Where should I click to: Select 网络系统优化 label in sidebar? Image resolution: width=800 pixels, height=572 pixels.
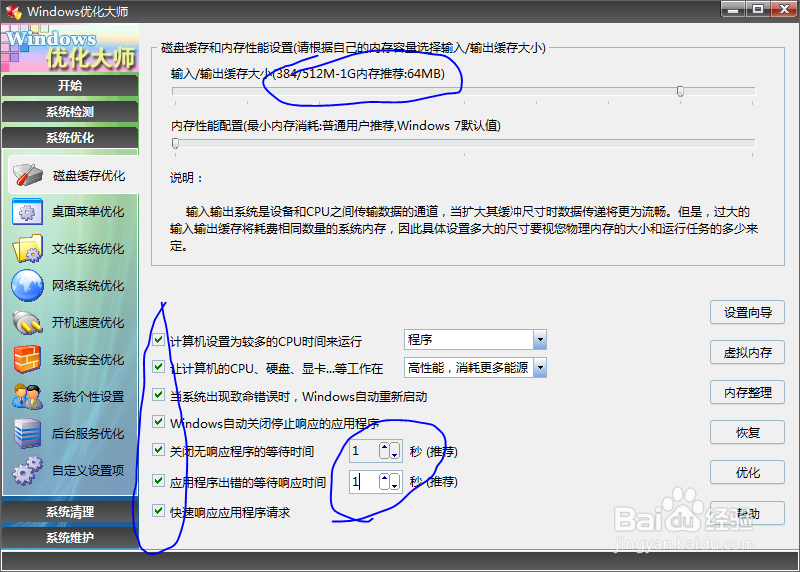click(88, 285)
